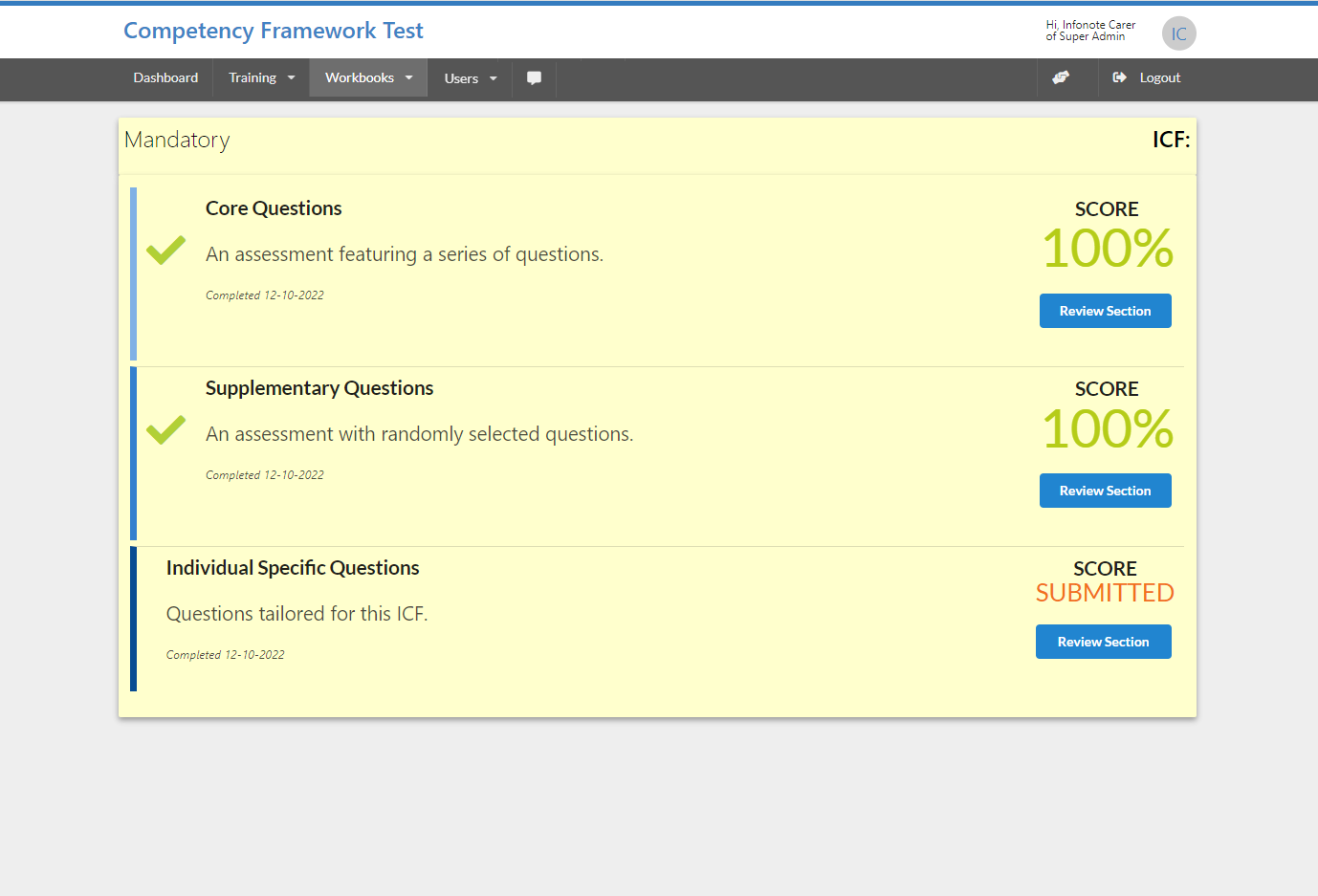The height and width of the screenshot is (896, 1318).
Task: Open the Workbooks menu
Action: pyautogui.click(x=368, y=78)
